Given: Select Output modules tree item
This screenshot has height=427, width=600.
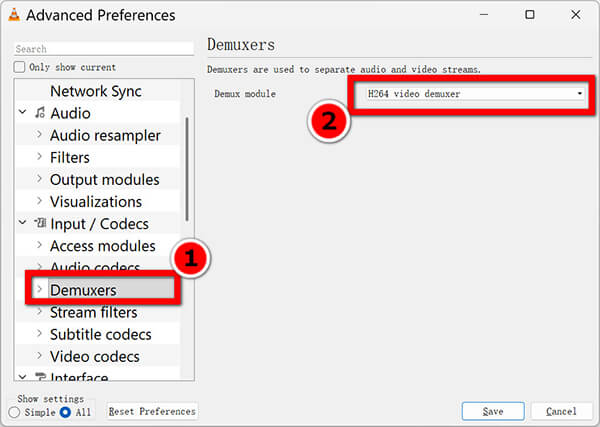Looking at the screenshot, I should pyautogui.click(x=104, y=180).
